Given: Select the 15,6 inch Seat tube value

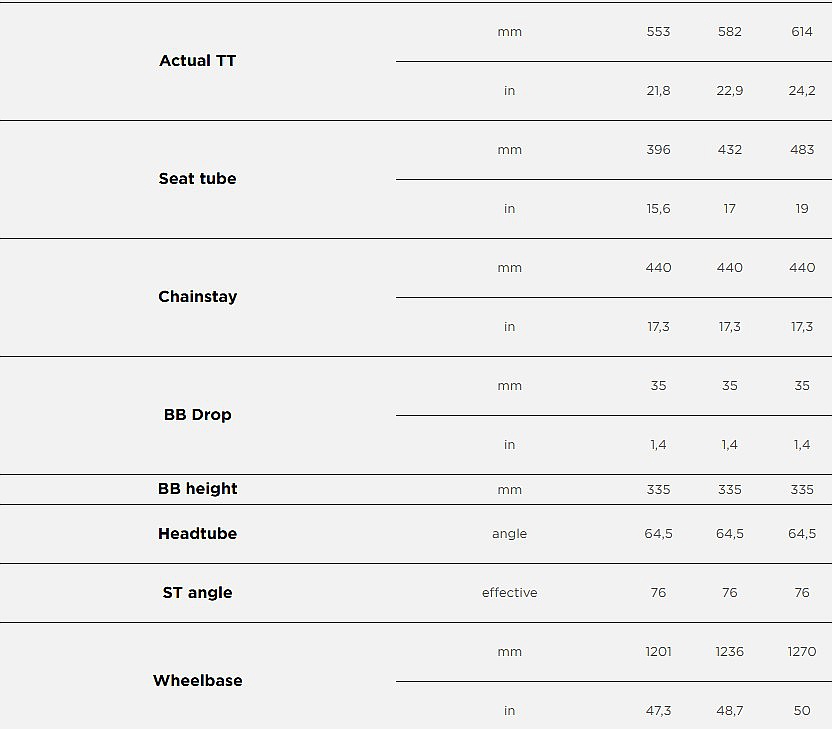Looking at the screenshot, I should pyautogui.click(x=658, y=209).
